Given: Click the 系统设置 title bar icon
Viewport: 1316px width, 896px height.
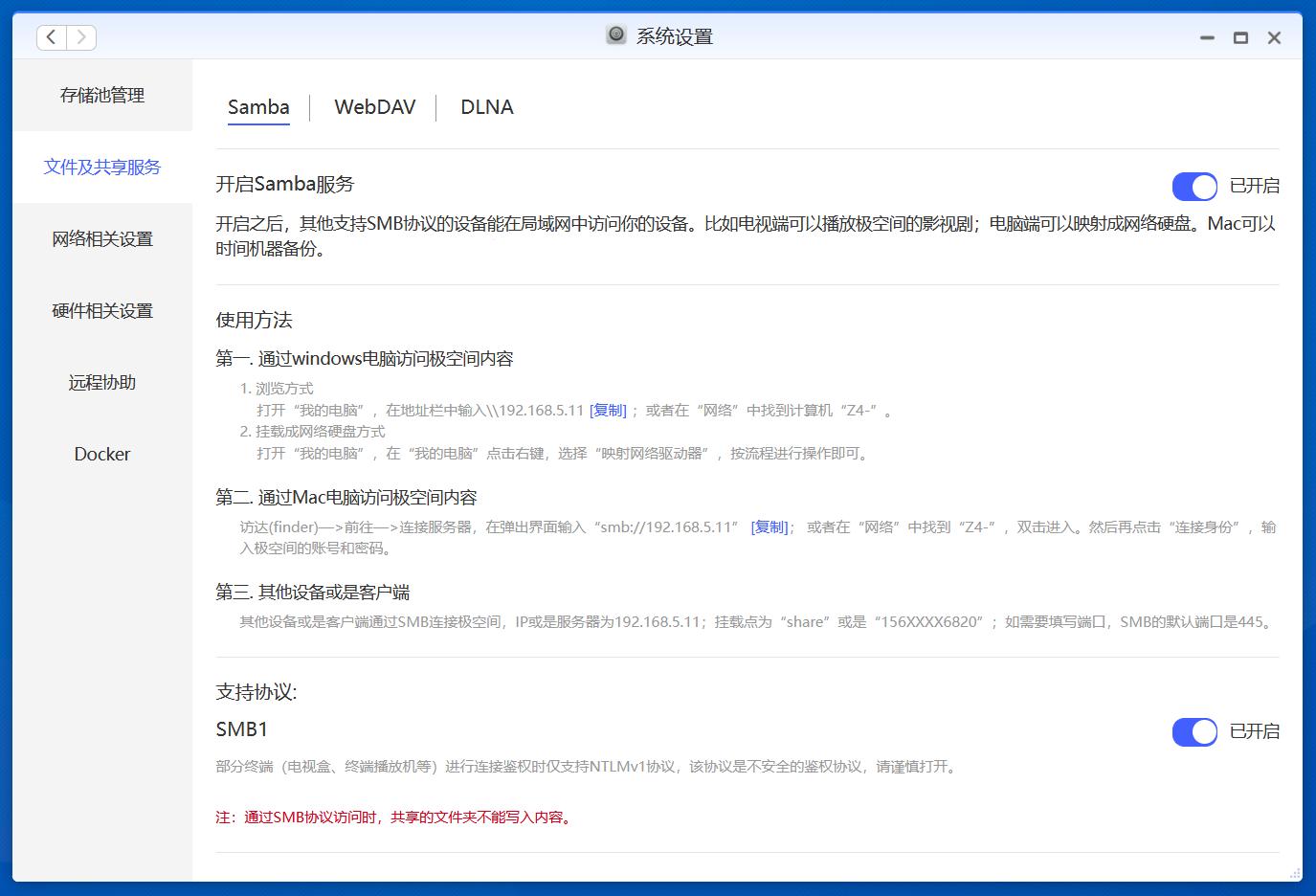Looking at the screenshot, I should [615, 34].
